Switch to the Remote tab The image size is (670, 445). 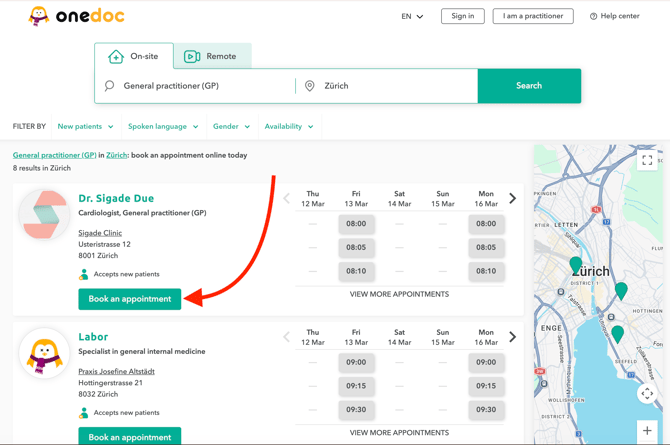(x=211, y=56)
